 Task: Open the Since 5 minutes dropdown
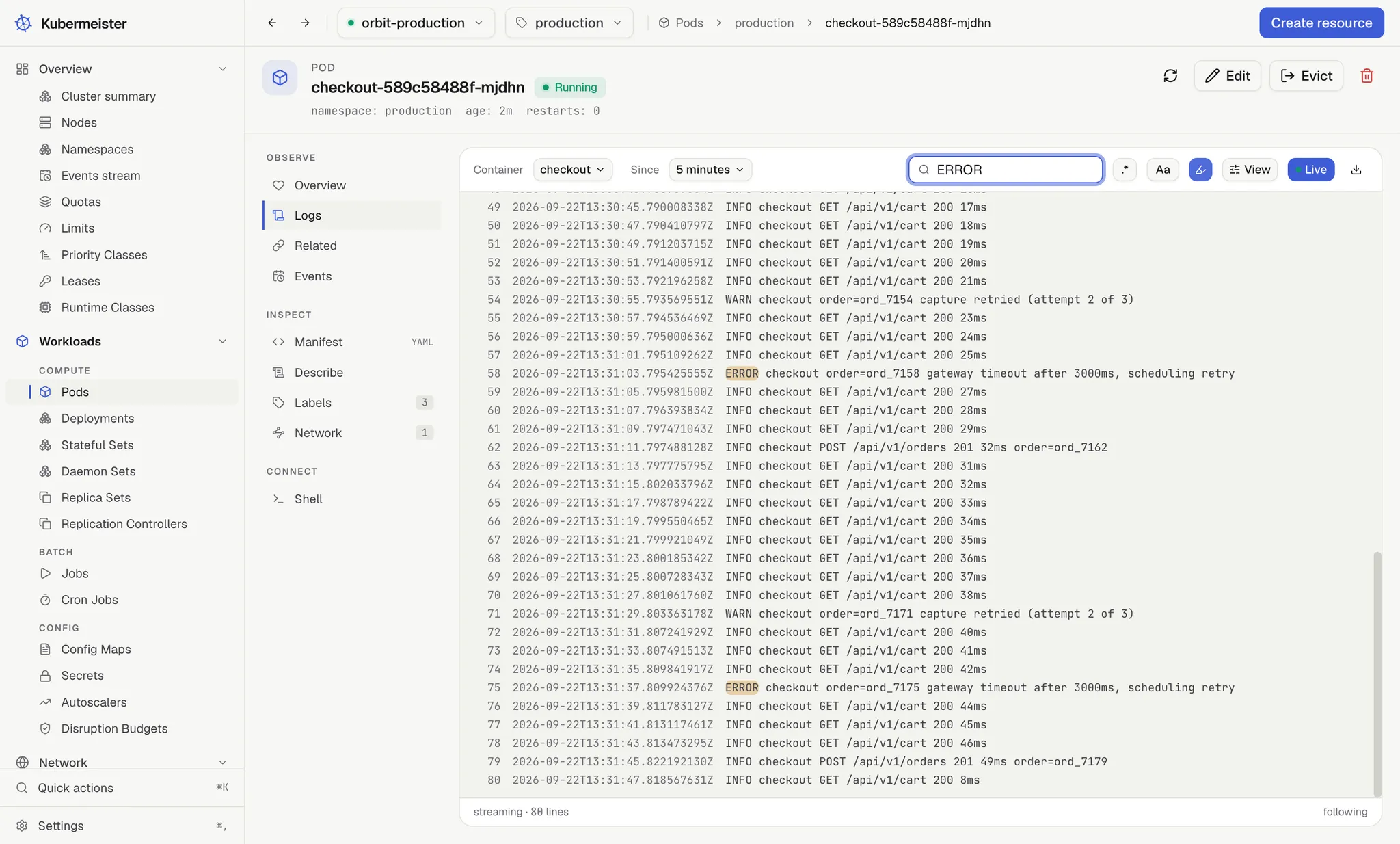point(710,170)
